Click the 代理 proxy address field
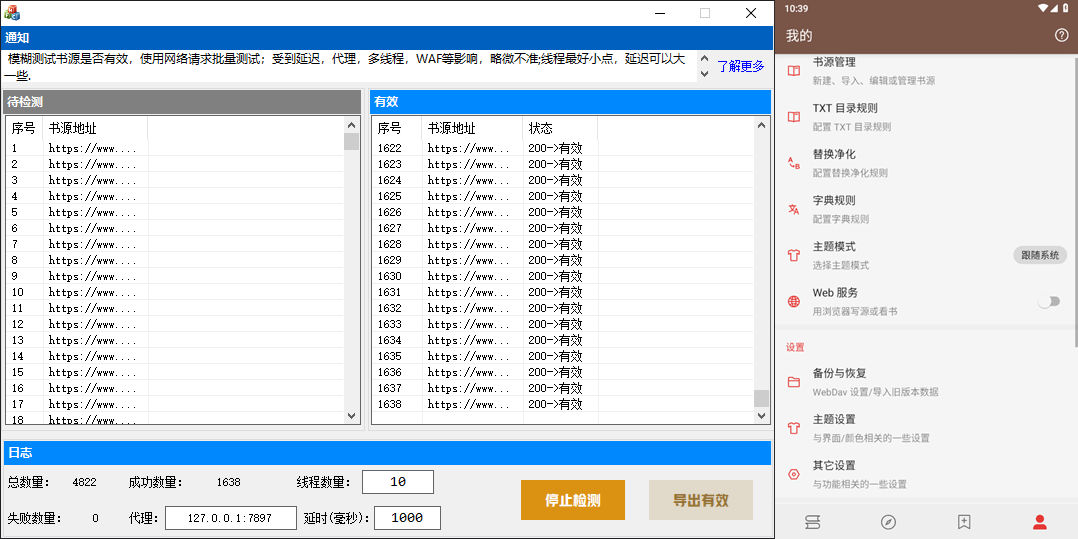The width and height of the screenshot is (1078, 539). pos(230,518)
